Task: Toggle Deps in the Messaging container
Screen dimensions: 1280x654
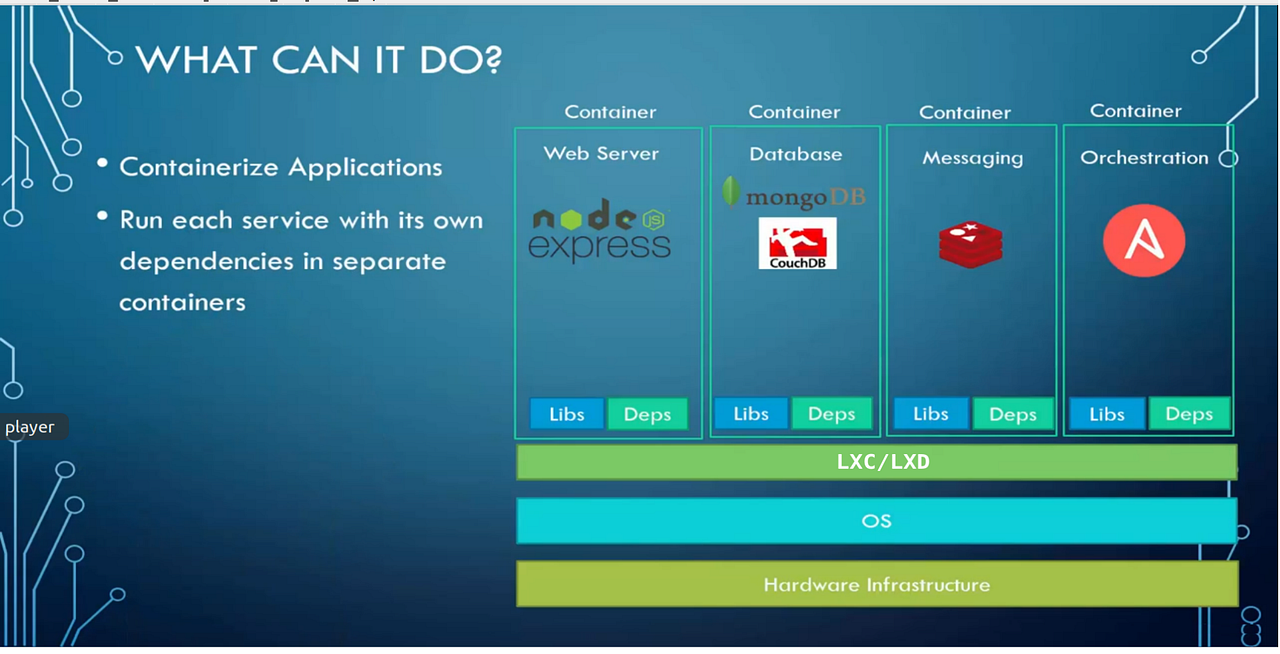Action: (1013, 413)
